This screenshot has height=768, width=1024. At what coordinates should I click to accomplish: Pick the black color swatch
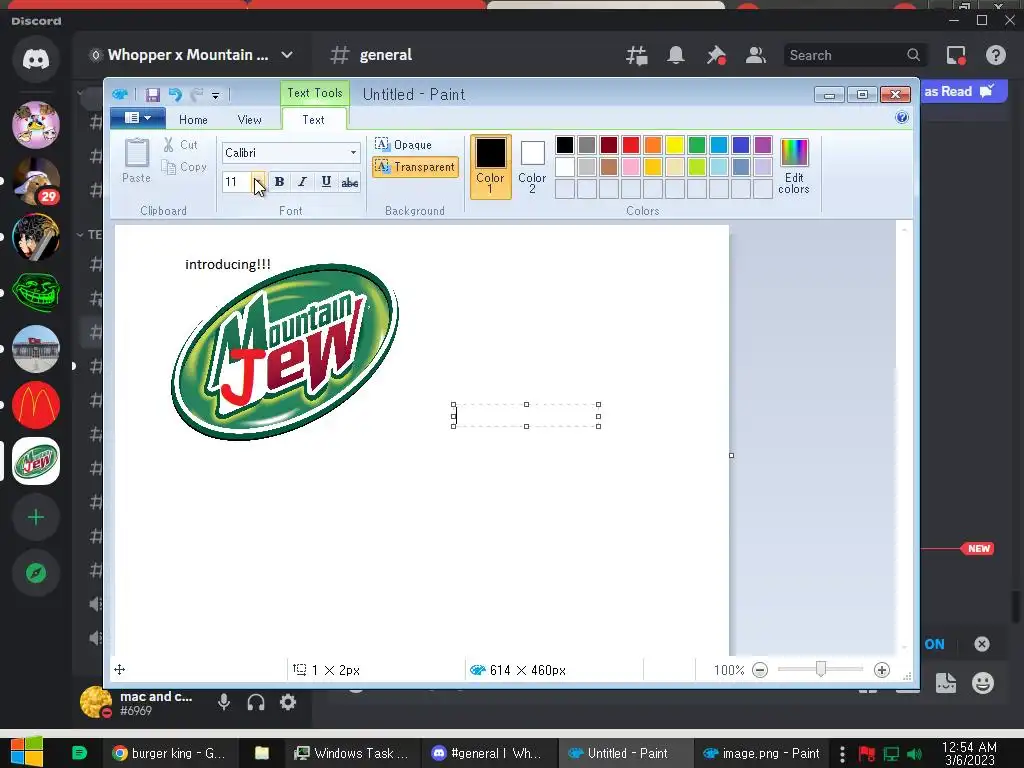(565, 145)
